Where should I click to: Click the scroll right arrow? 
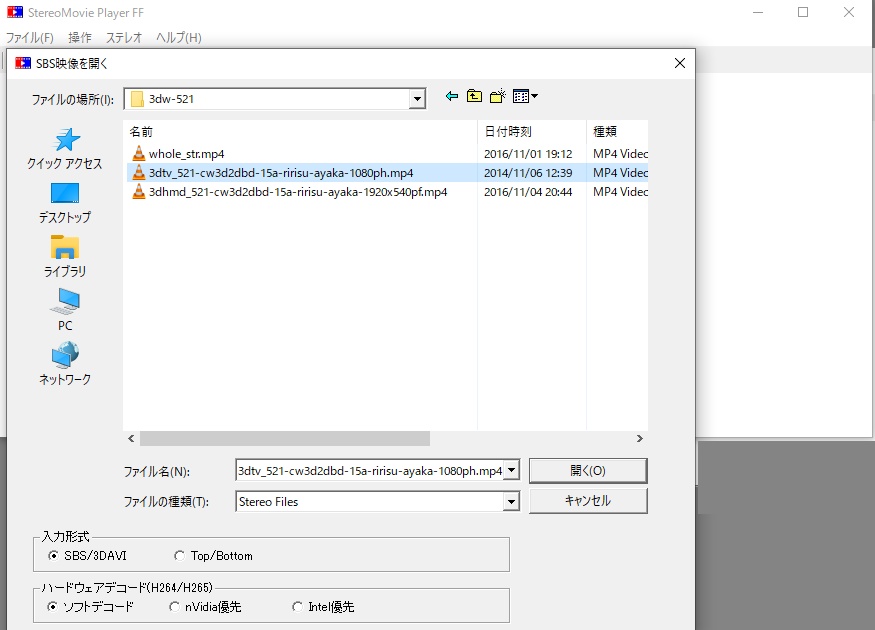[x=640, y=439]
